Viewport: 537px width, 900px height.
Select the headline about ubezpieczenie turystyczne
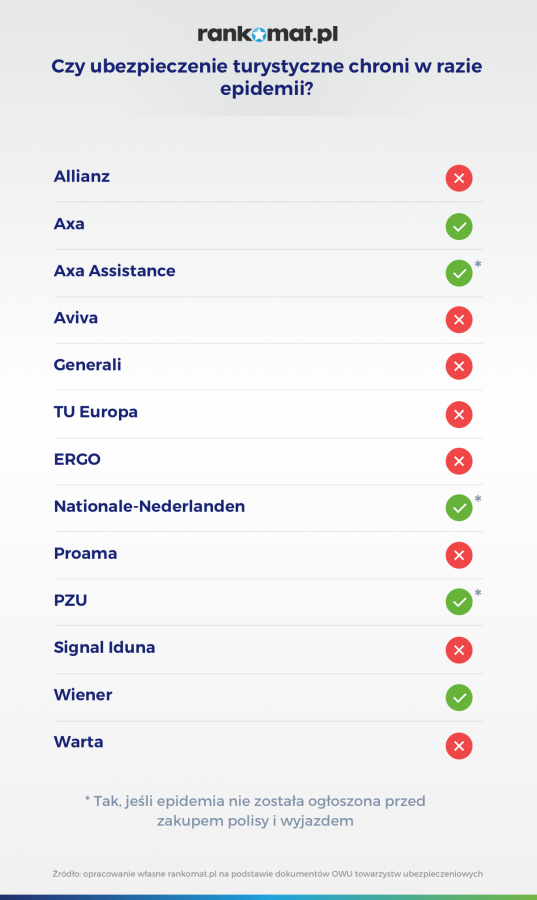[267, 77]
